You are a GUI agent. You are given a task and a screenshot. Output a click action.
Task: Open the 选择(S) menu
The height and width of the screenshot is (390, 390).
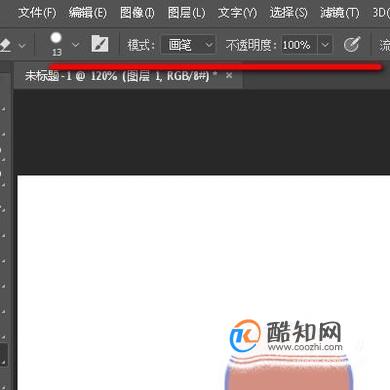288,13
